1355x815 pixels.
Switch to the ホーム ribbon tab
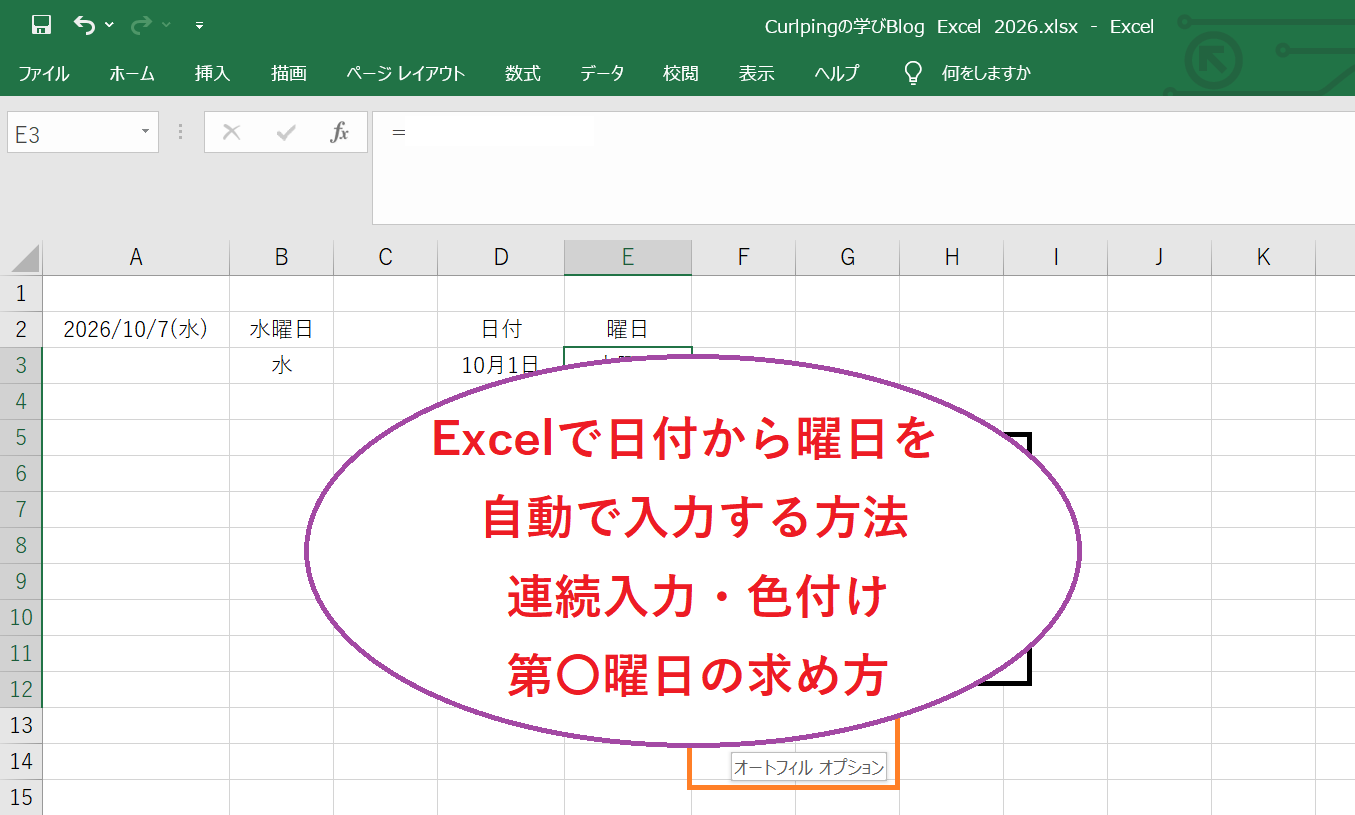[x=132, y=73]
